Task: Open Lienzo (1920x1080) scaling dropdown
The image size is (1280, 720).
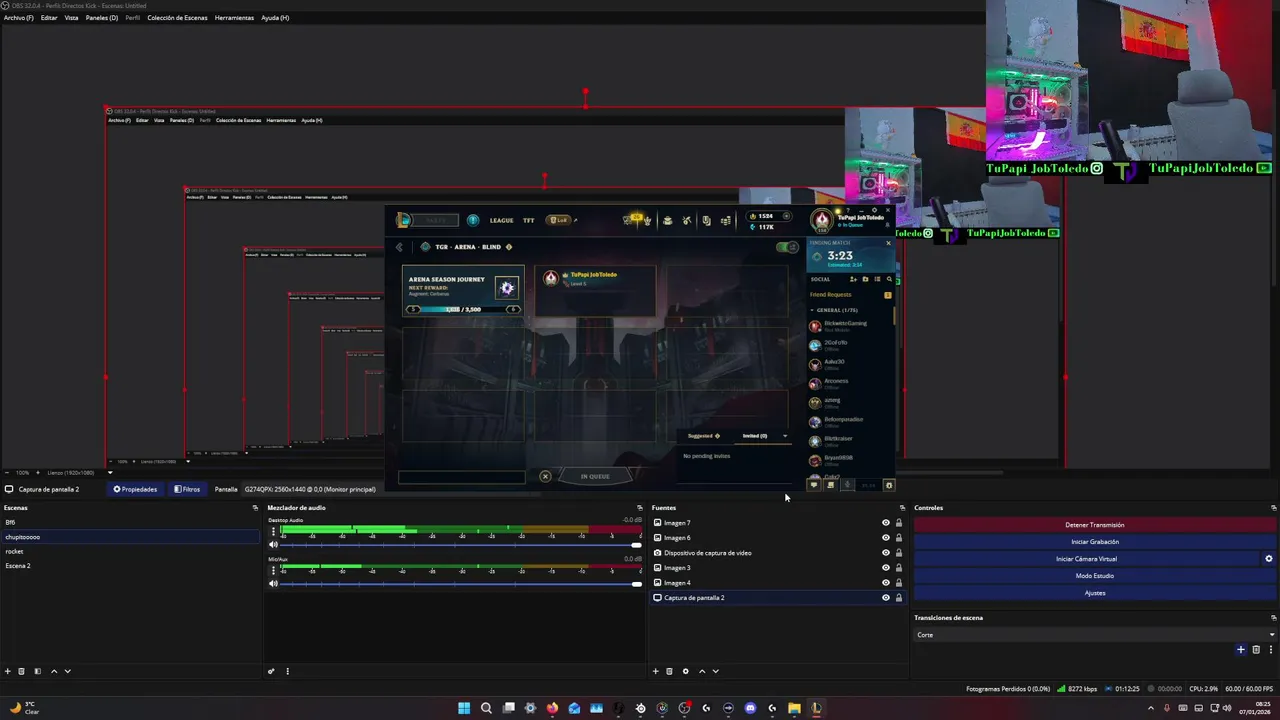Action: click(x=78, y=473)
